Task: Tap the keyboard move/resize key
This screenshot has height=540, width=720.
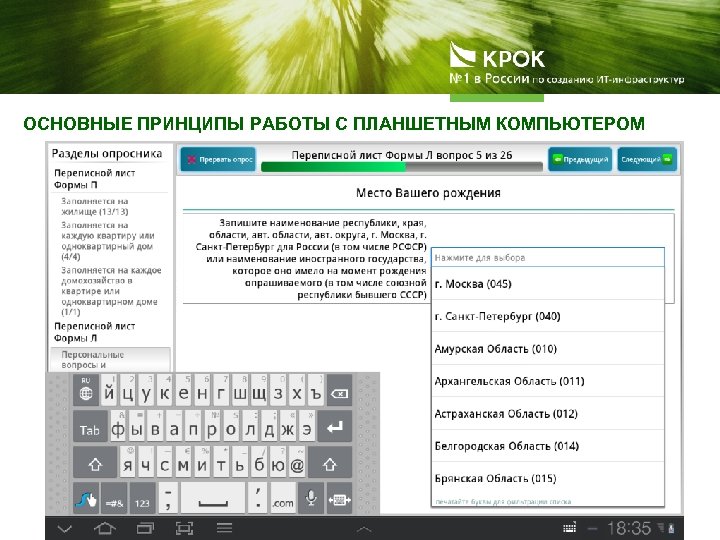Action: click(x=339, y=498)
